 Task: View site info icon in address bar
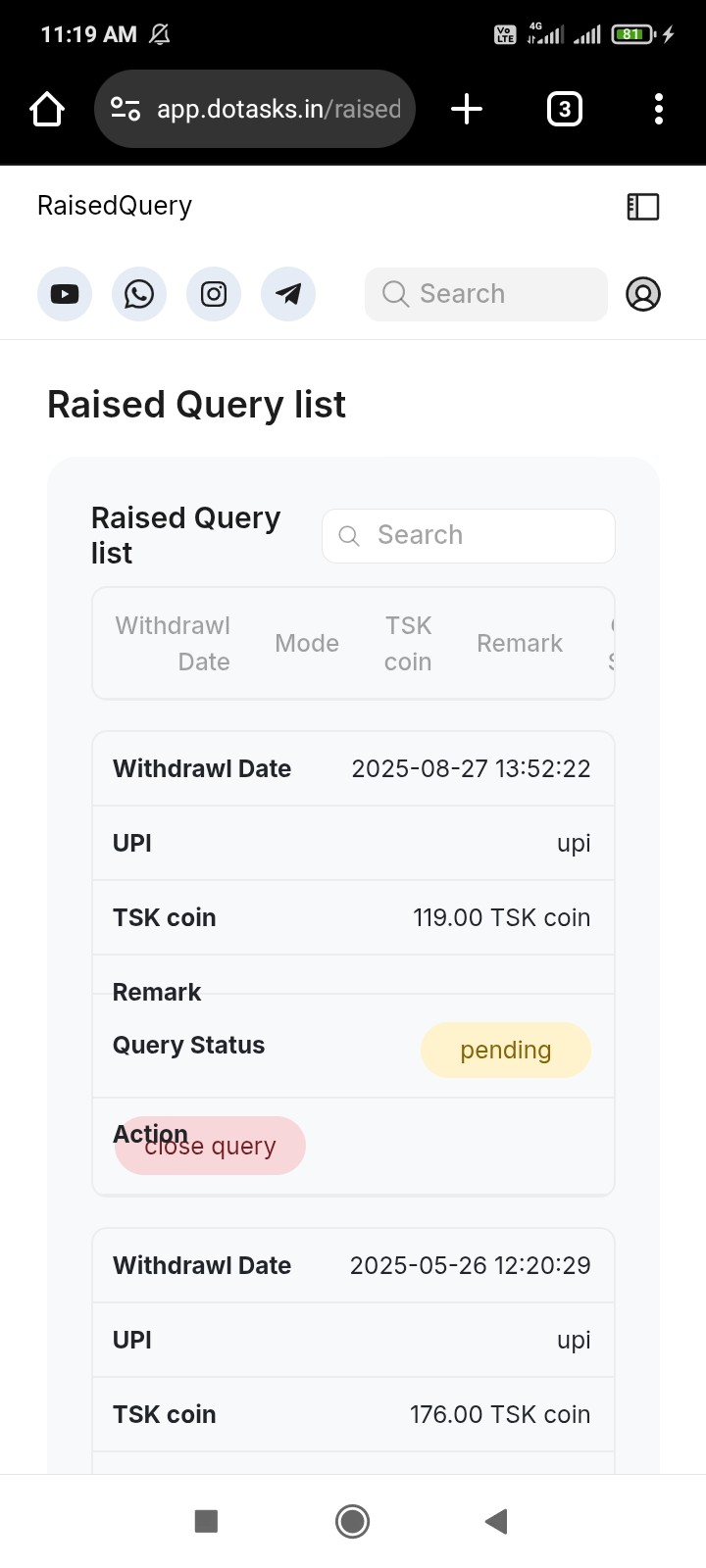126,109
